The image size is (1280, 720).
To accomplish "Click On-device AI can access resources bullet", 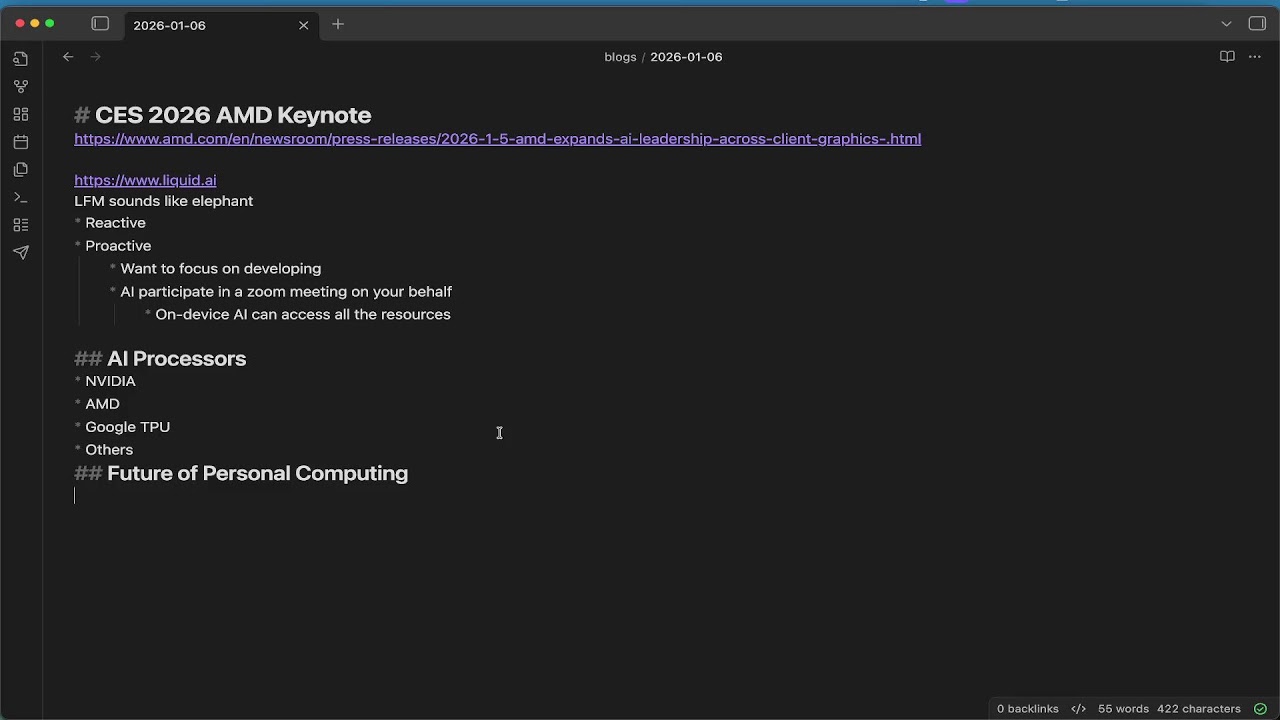I will (x=303, y=315).
